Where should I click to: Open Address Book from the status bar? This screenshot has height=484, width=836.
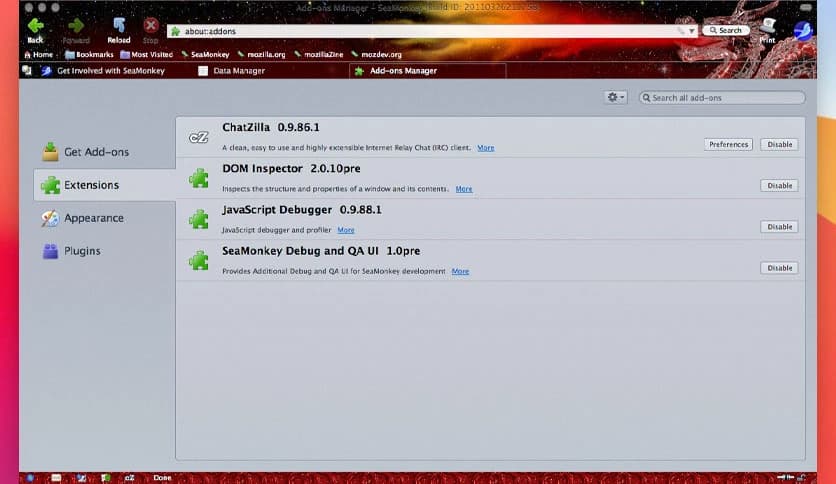(x=105, y=478)
